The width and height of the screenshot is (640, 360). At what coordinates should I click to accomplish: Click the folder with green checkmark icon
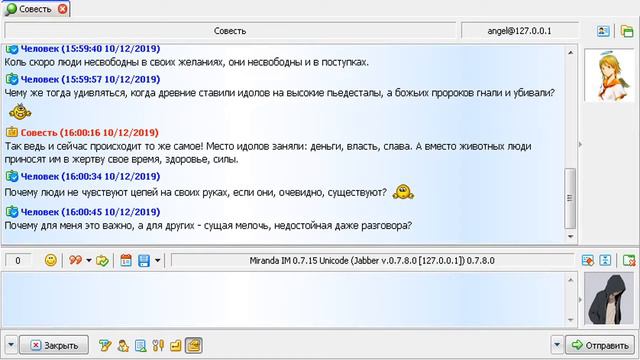point(102,260)
